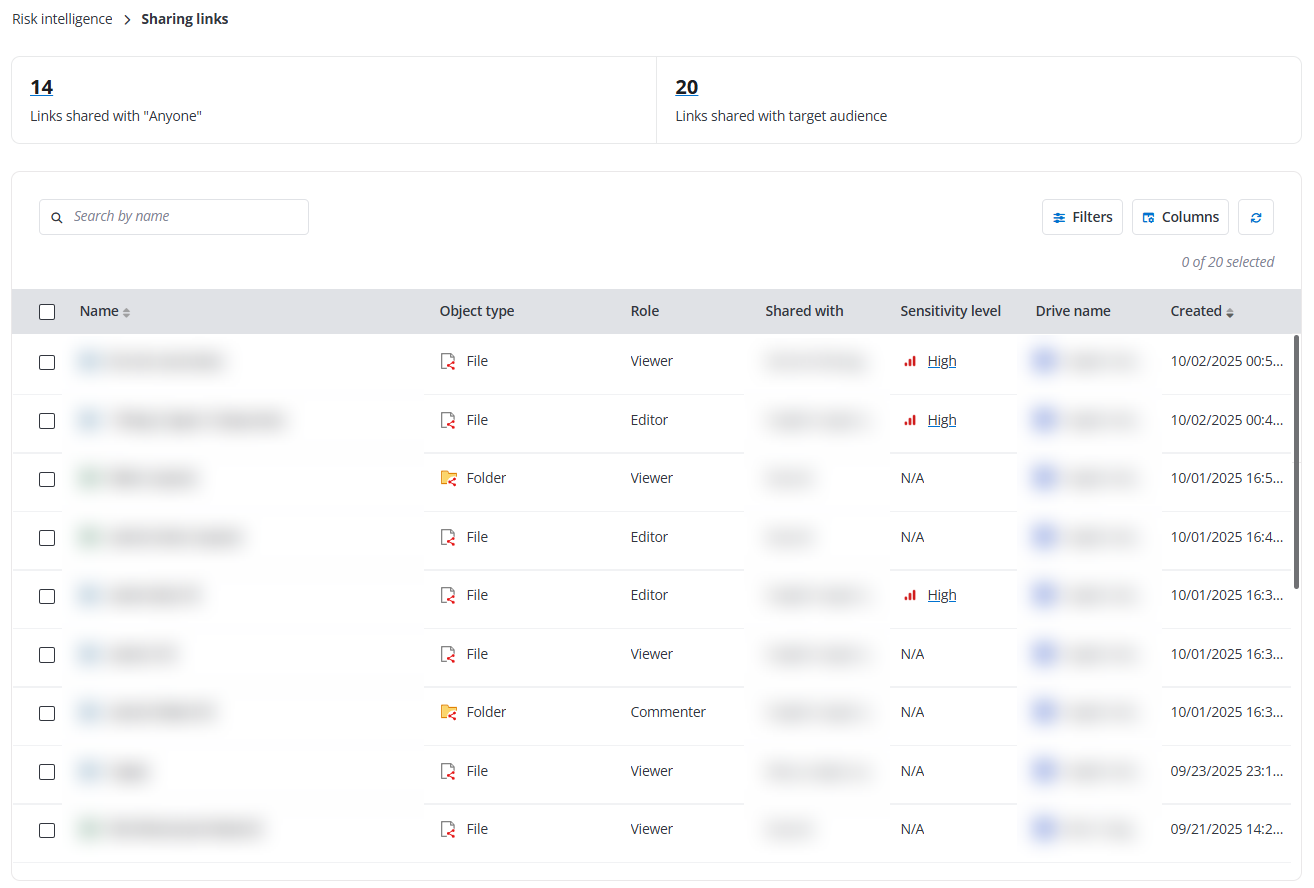Click the Sharing links breadcrumb item
The width and height of the screenshot is (1314, 888).
[185, 19]
